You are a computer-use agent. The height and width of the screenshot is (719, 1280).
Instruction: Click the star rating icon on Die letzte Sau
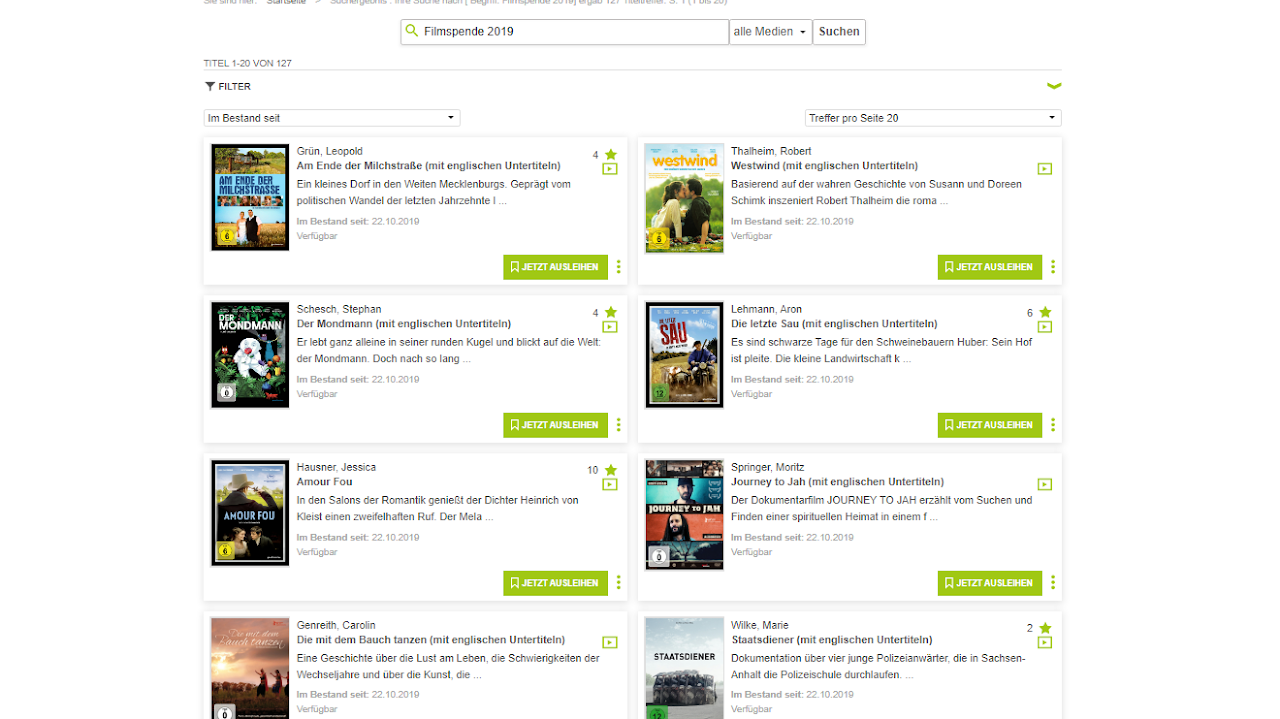point(1044,313)
